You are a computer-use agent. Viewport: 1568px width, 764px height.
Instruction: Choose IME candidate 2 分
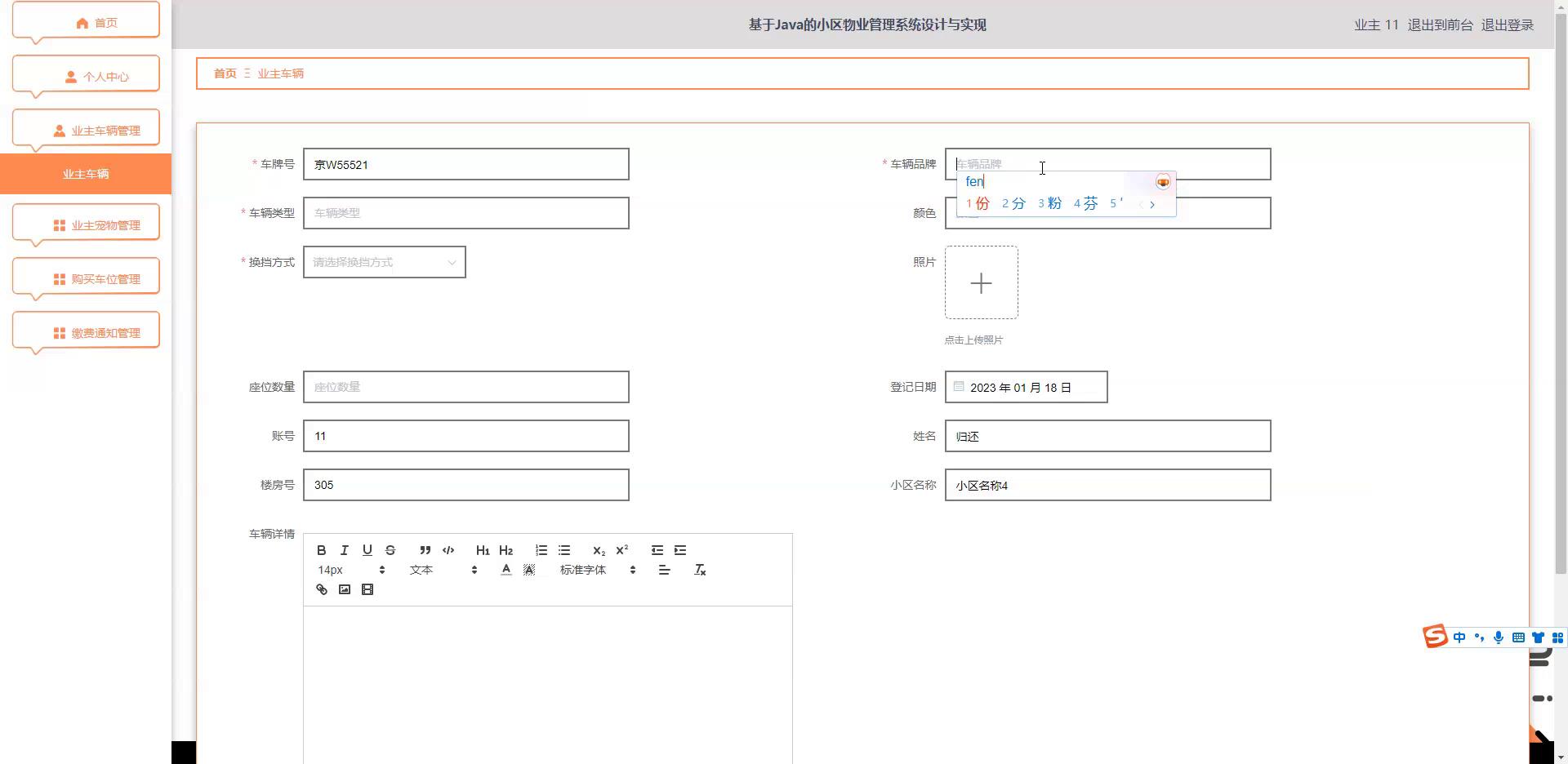(x=1013, y=203)
